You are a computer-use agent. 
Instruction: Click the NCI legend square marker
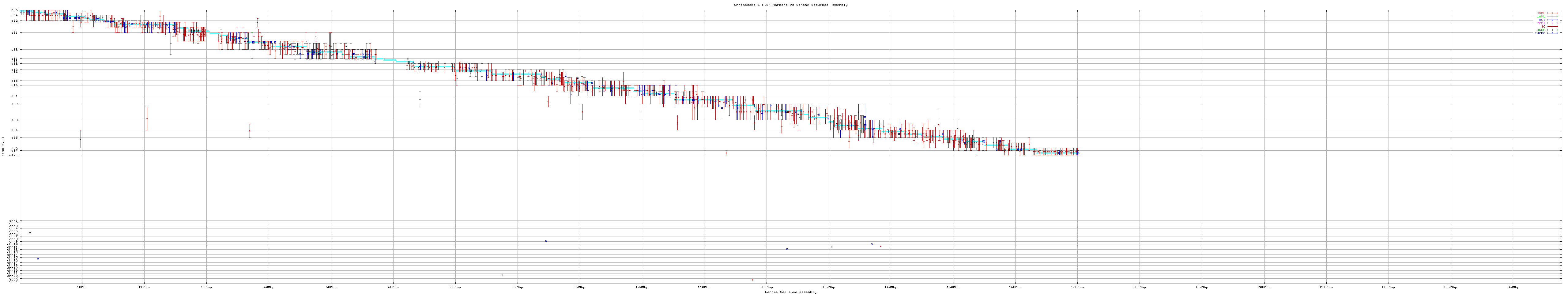[x=1553, y=20]
